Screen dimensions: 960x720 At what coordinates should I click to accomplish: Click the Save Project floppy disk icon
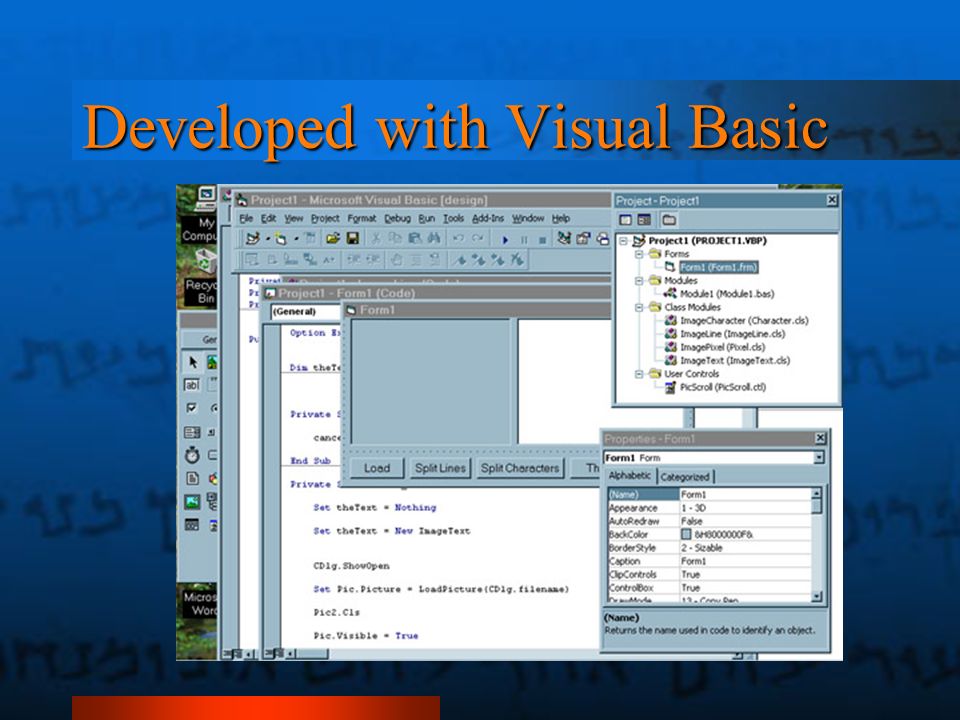pyautogui.click(x=353, y=238)
